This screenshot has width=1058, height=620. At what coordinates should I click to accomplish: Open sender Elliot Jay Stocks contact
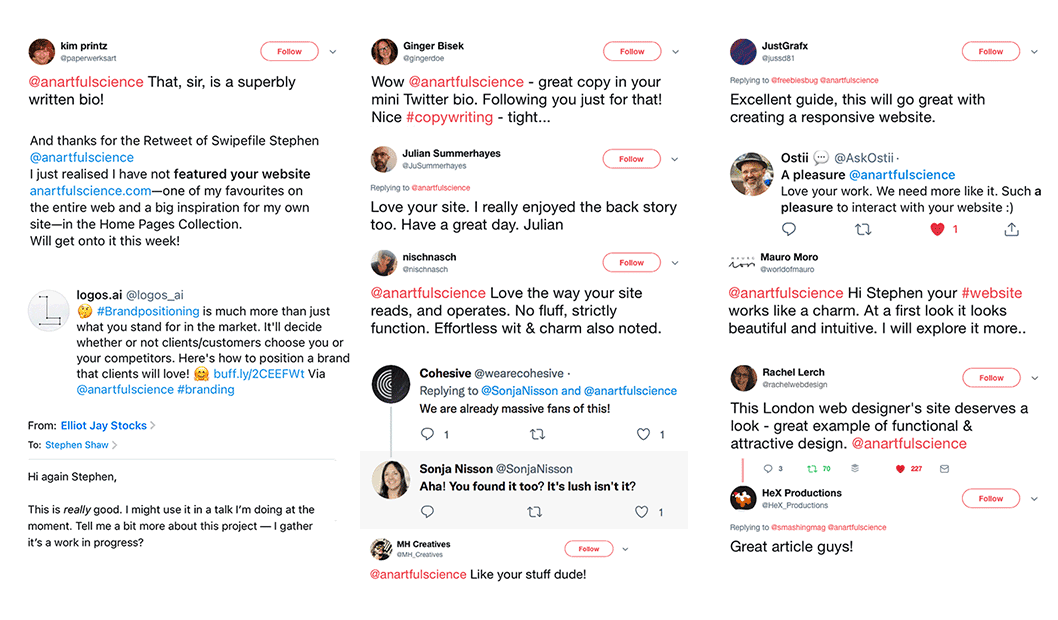[104, 426]
